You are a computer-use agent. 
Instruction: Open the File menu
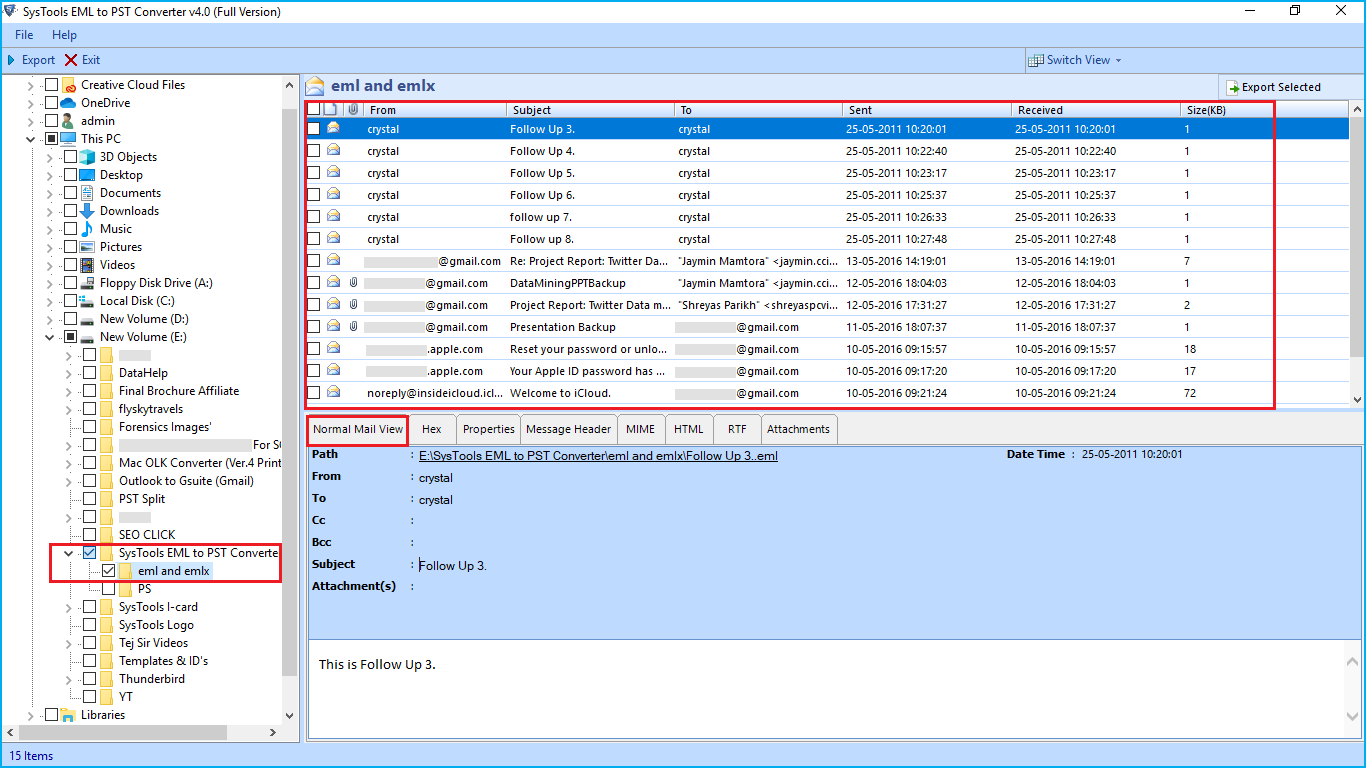click(x=24, y=35)
